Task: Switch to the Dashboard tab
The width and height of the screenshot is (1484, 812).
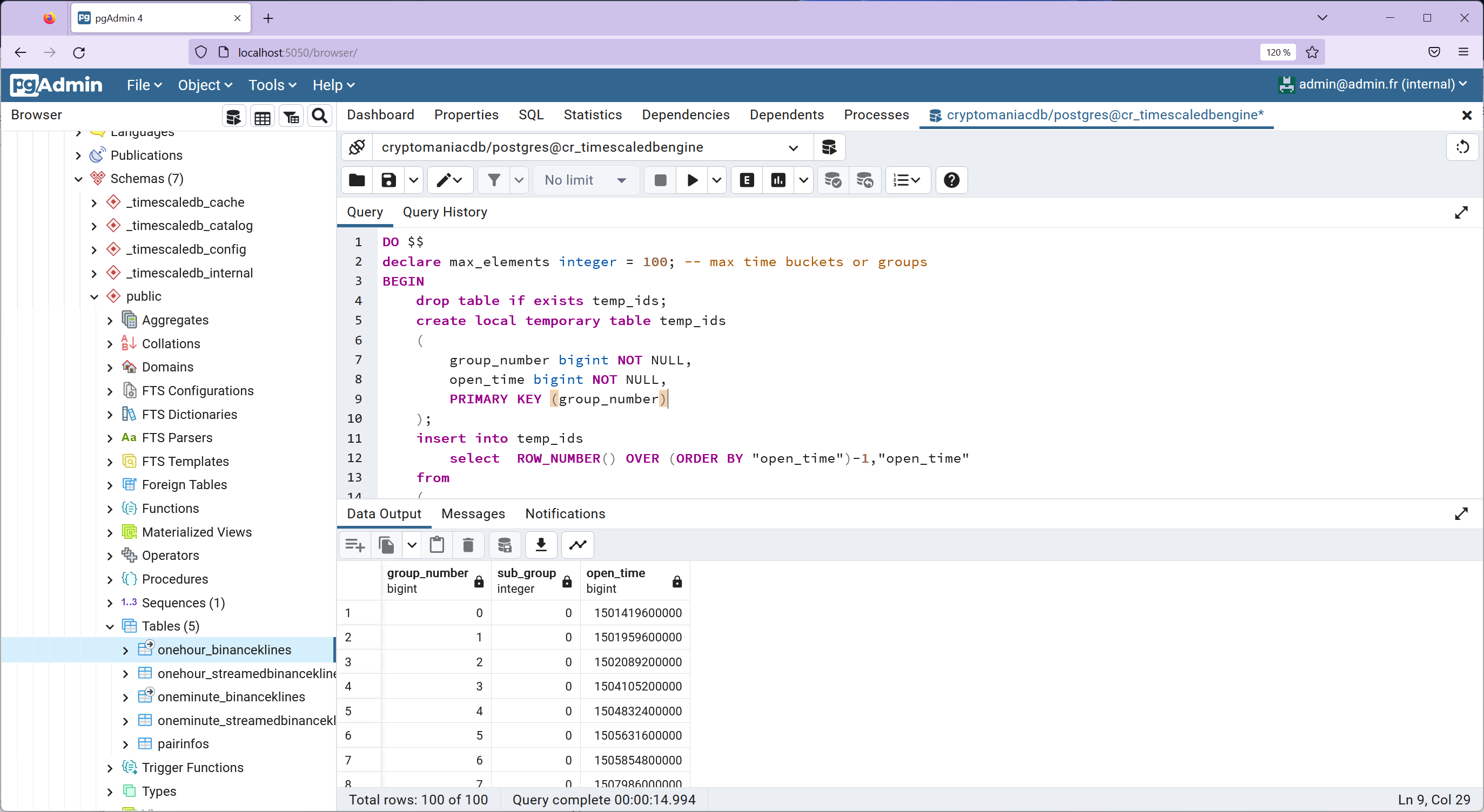Action: (380, 114)
